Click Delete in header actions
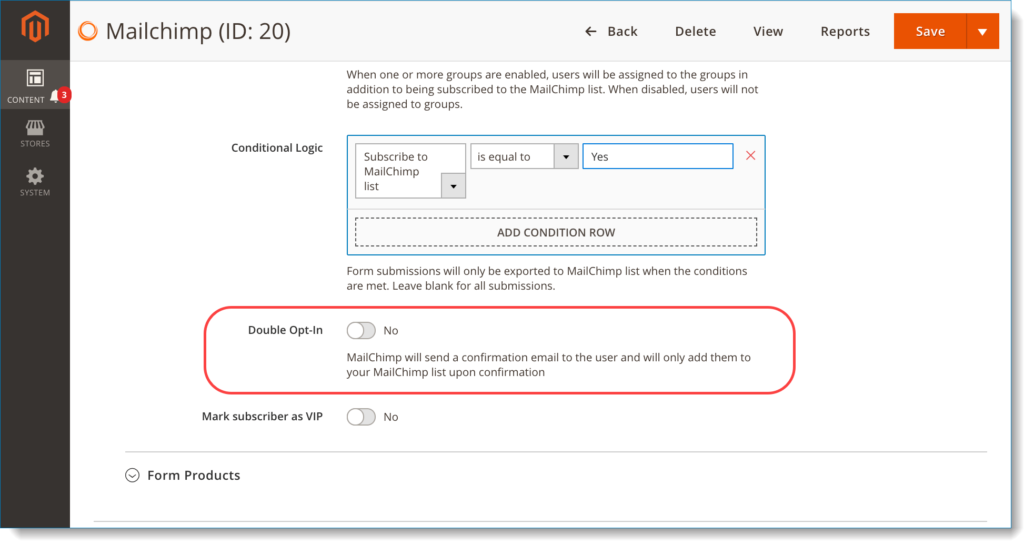Screen dimensions: 1024x543 pyautogui.click(x=696, y=31)
